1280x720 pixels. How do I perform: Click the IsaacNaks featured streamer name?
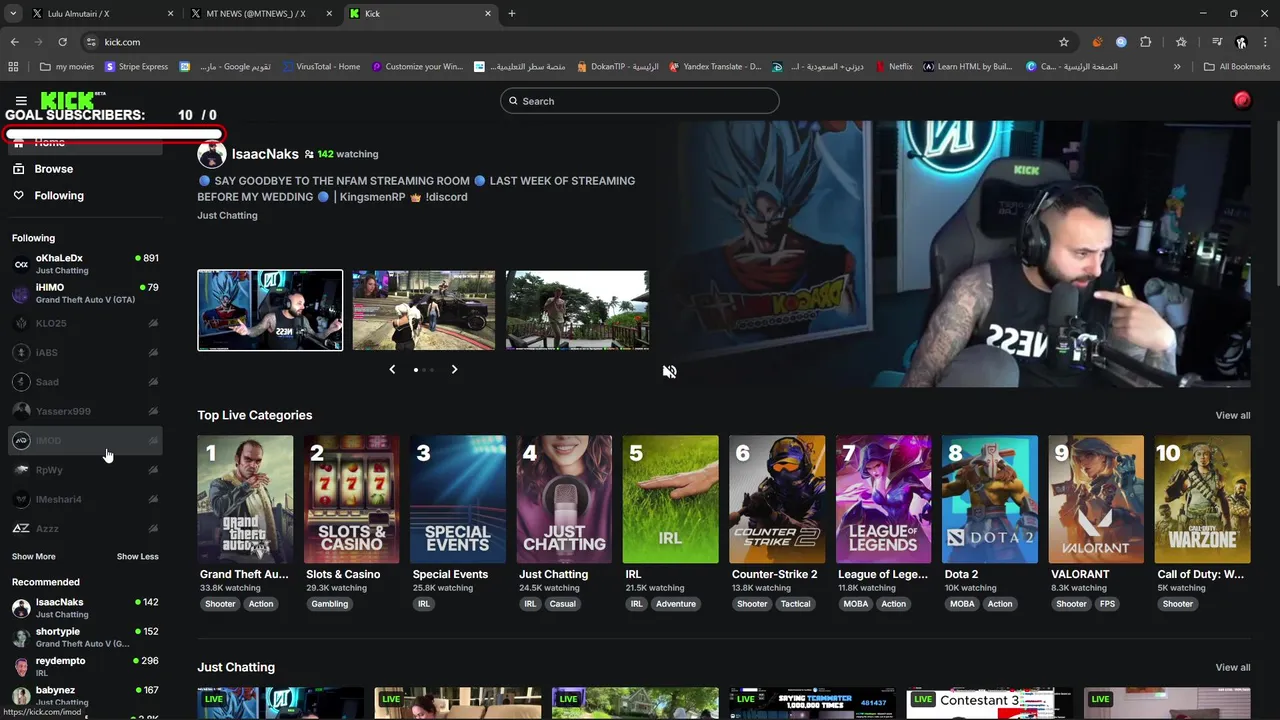[x=265, y=154]
